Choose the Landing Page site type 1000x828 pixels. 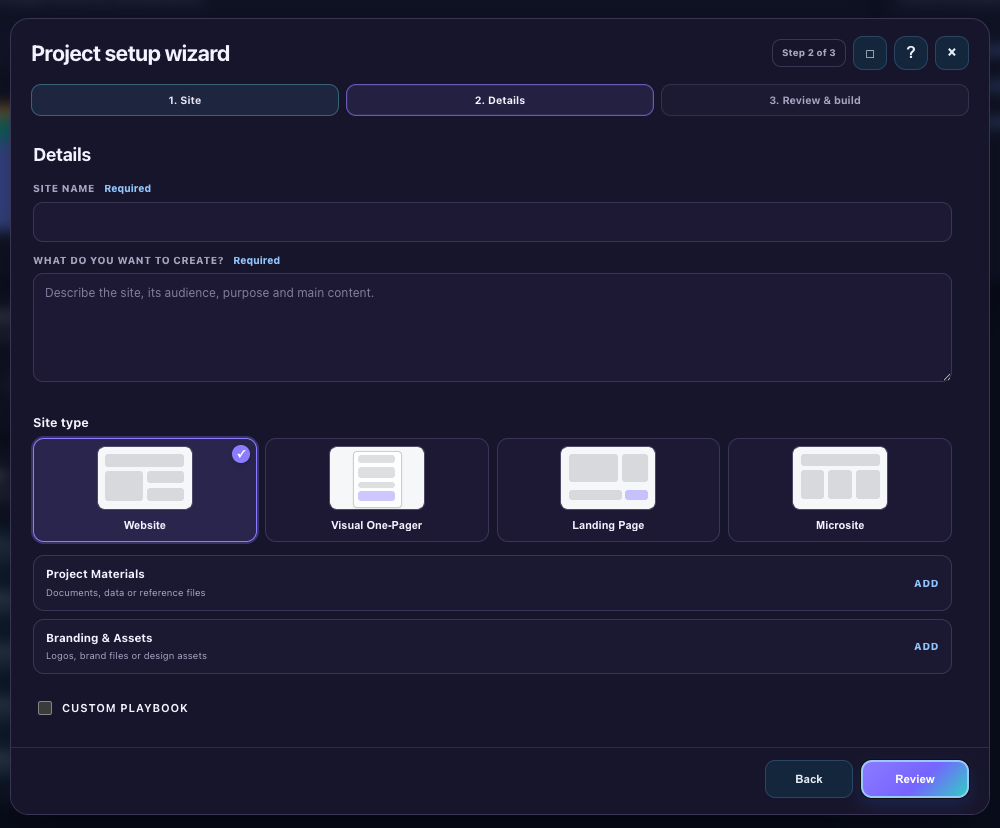coord(608,490)
